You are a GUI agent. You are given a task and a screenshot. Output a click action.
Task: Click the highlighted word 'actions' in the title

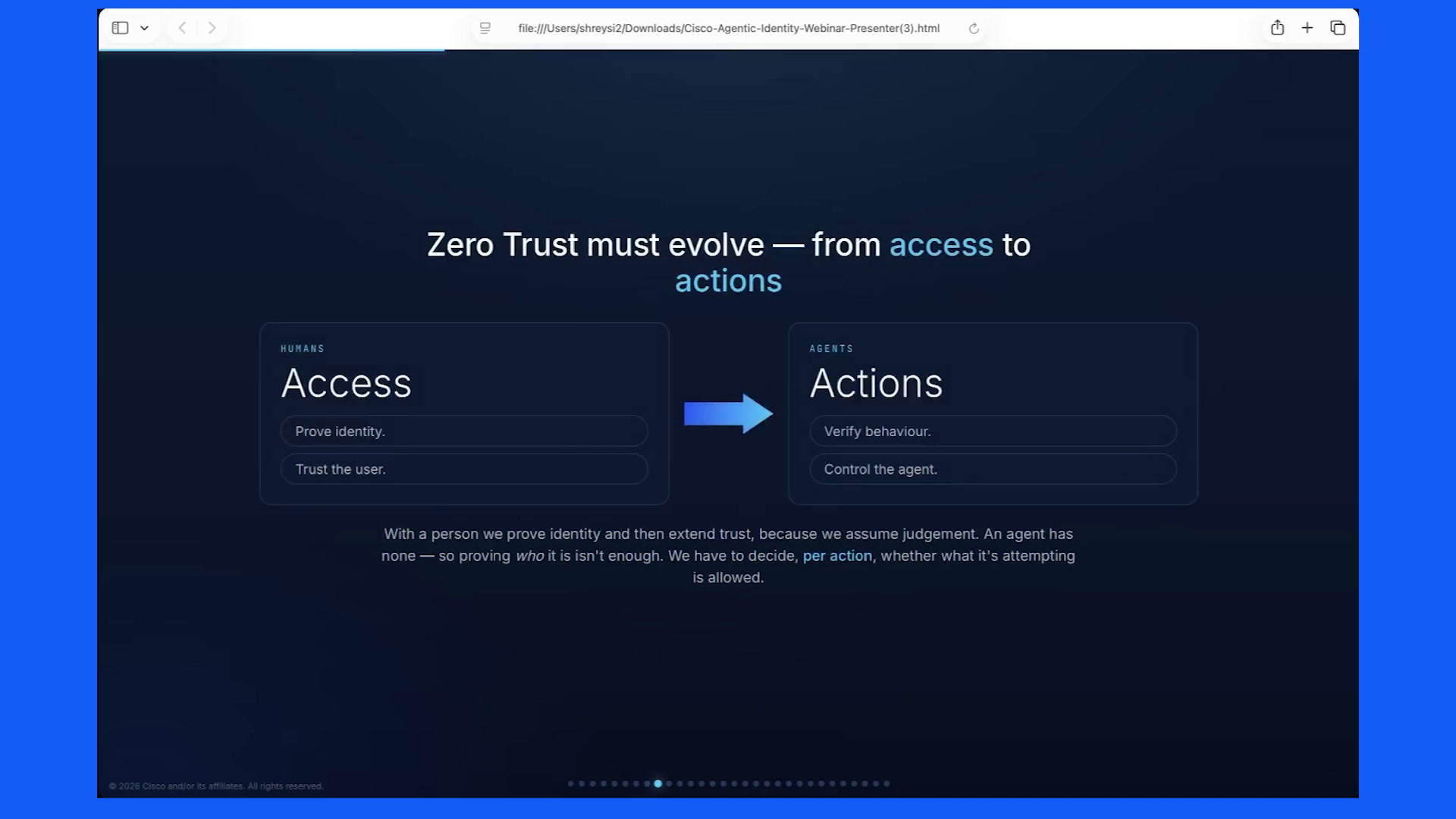(728, 281)
